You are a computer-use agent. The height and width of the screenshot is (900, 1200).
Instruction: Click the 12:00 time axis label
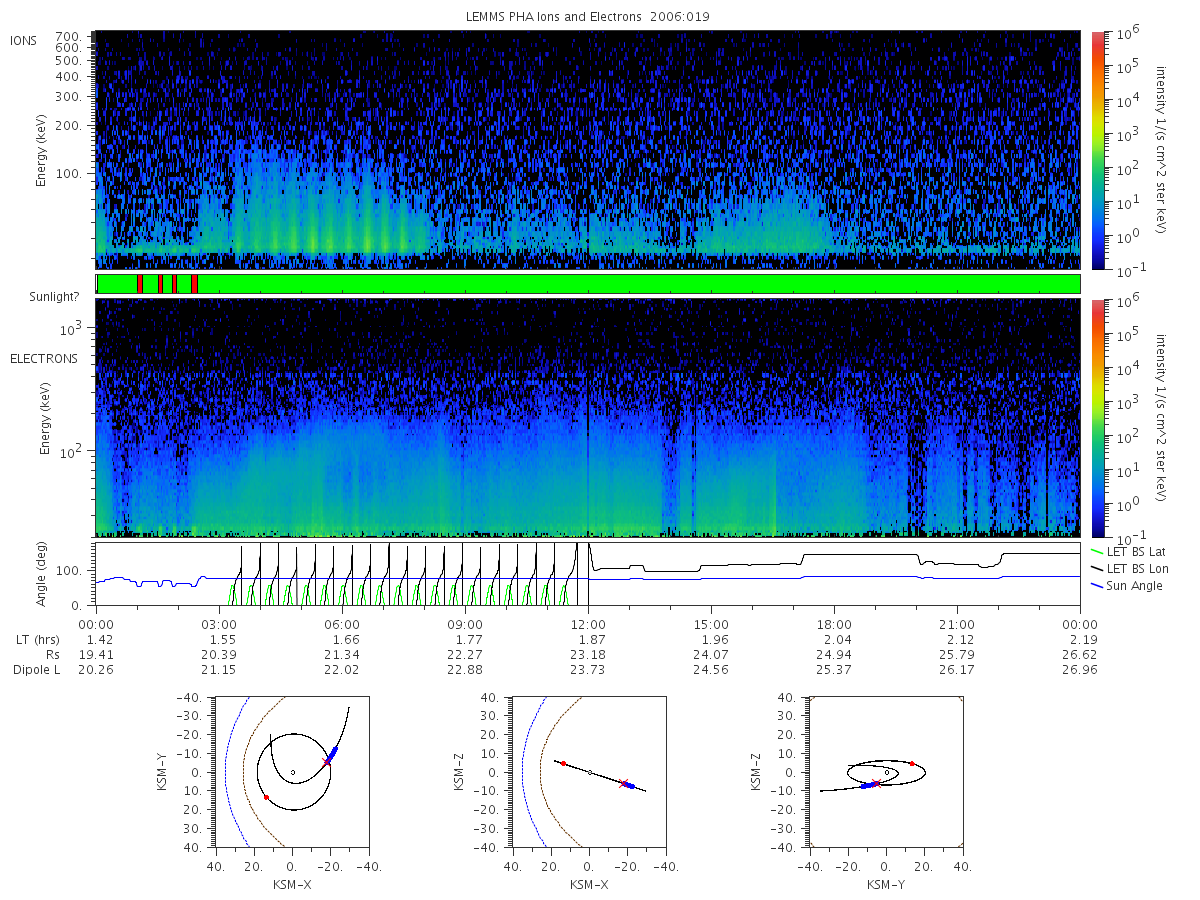pyautogui.click(x=588, y=623)
